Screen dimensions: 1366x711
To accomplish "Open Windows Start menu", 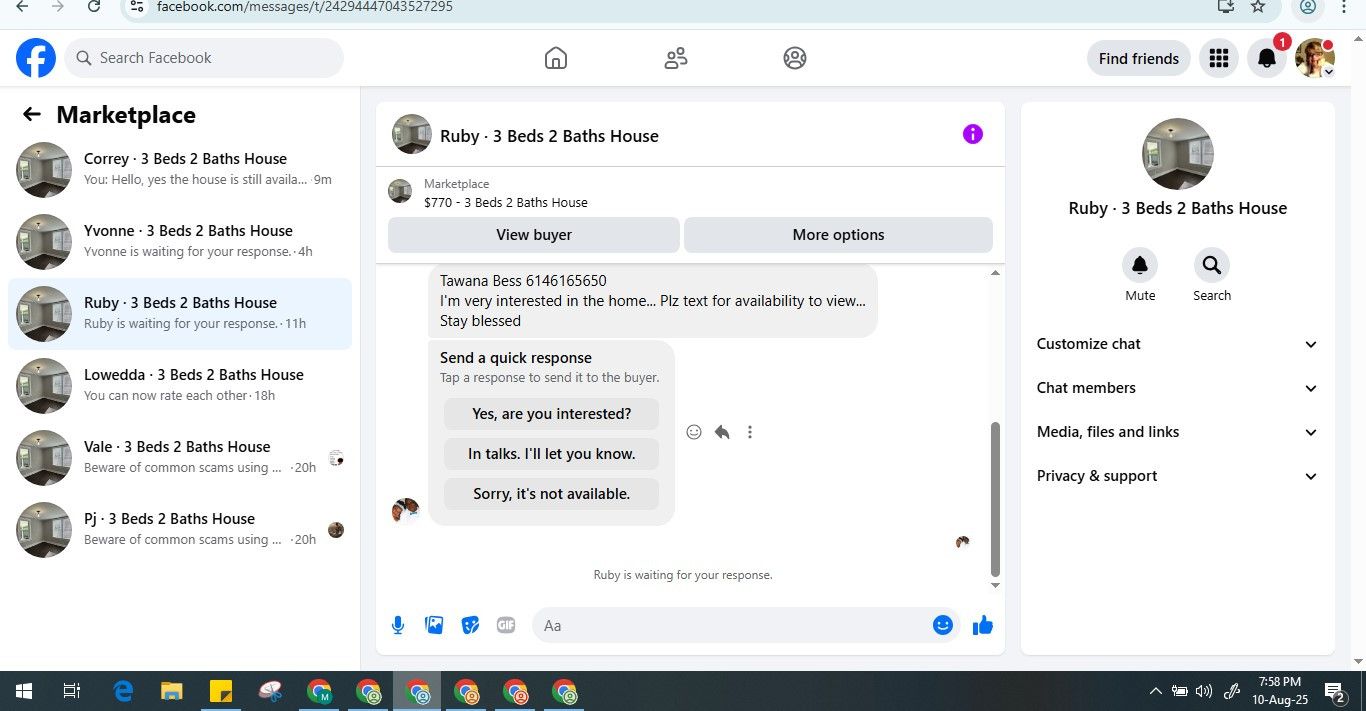I will pos(23,691).
